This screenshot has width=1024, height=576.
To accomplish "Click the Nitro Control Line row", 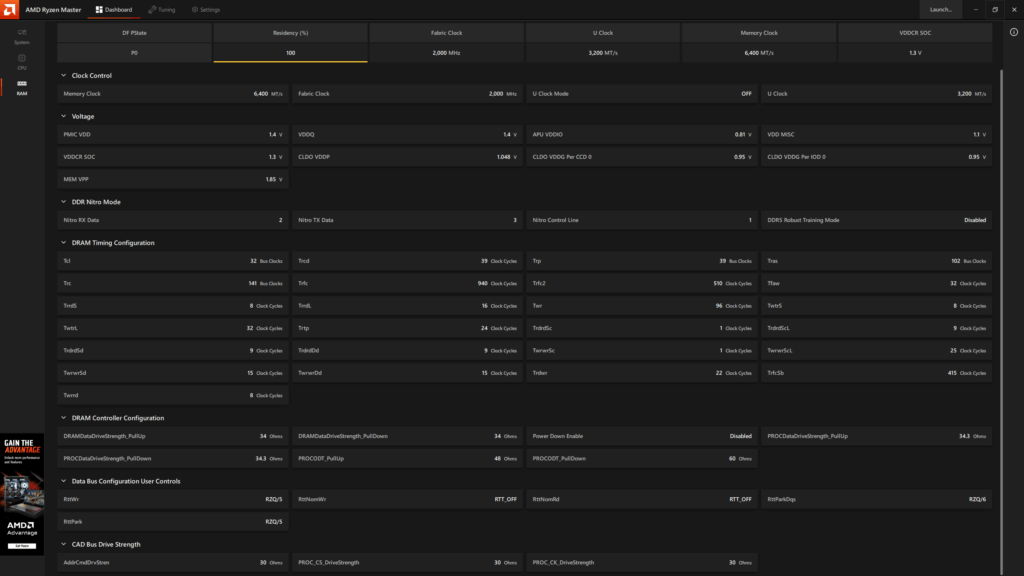I will [641, 220].
